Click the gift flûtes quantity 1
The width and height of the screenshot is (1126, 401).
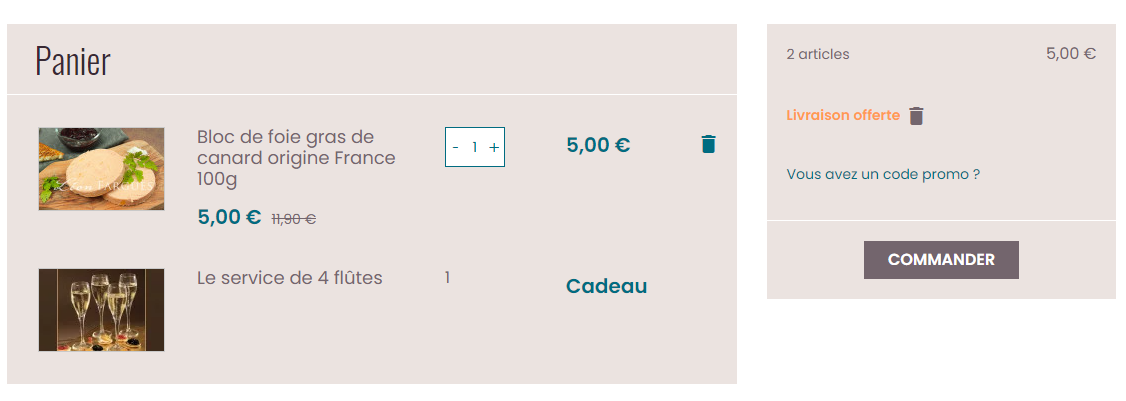pos(447,277)
